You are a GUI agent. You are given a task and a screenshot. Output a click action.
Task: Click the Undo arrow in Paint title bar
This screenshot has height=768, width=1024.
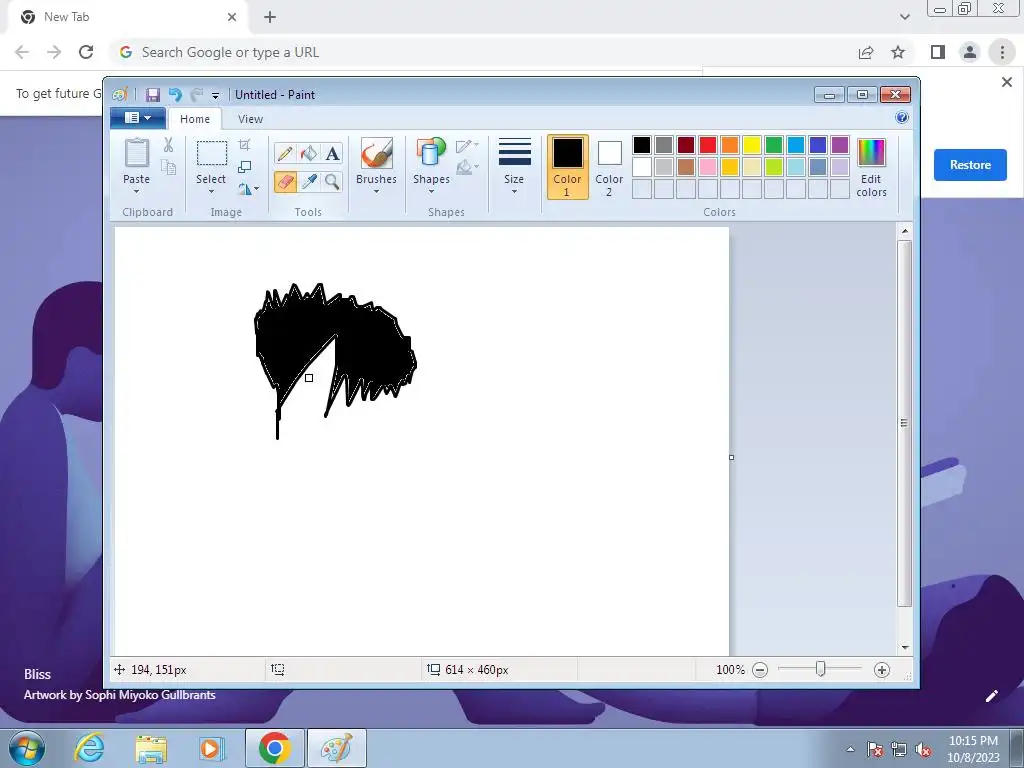point(175,95)
